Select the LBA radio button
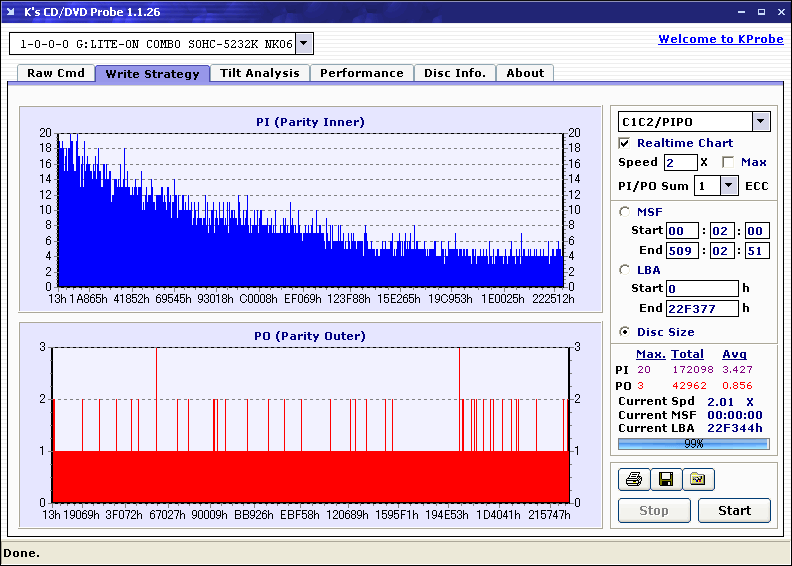The image size is (792, 566). pyautogui.click(x=625, y=269)
